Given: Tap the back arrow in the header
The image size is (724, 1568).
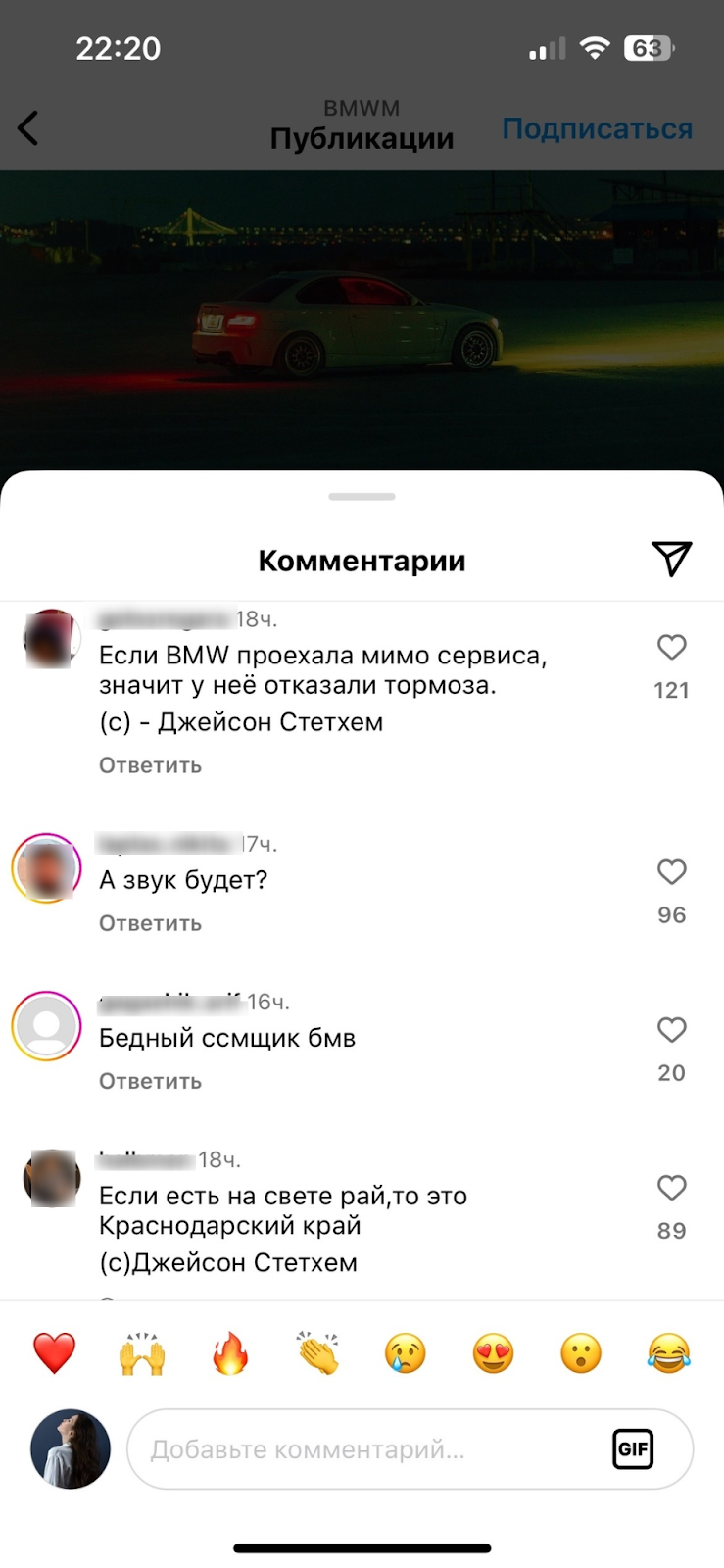Looking at the screenshot, I should click(28, 128).
